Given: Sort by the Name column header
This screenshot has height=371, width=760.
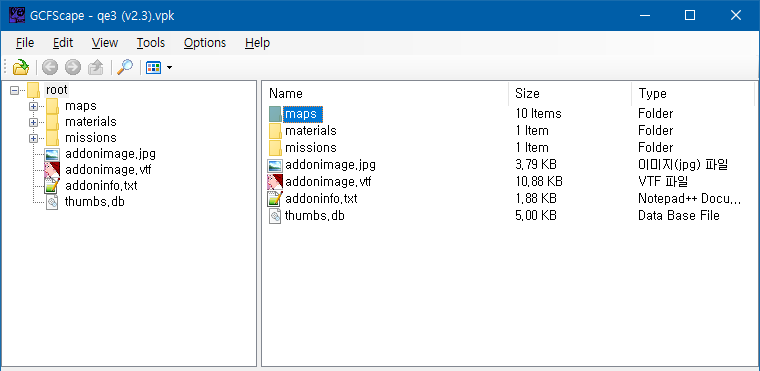Looking at the screenshot, I should [x=386, y=93].
